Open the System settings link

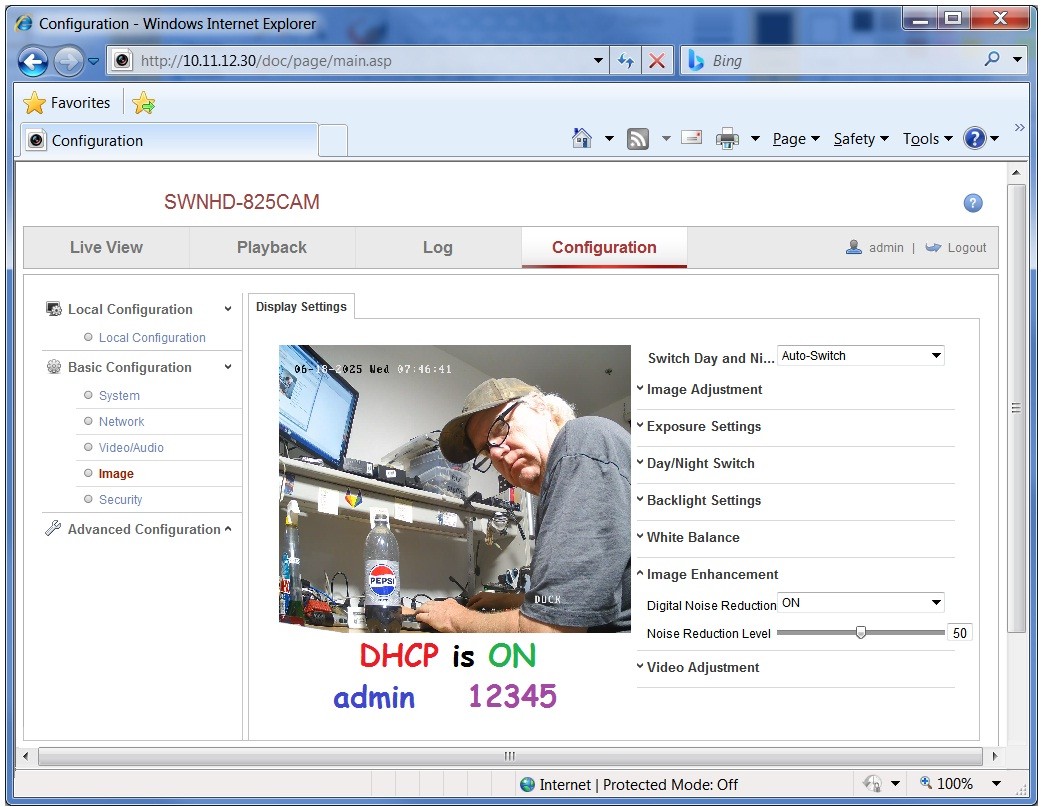point(119,396)
